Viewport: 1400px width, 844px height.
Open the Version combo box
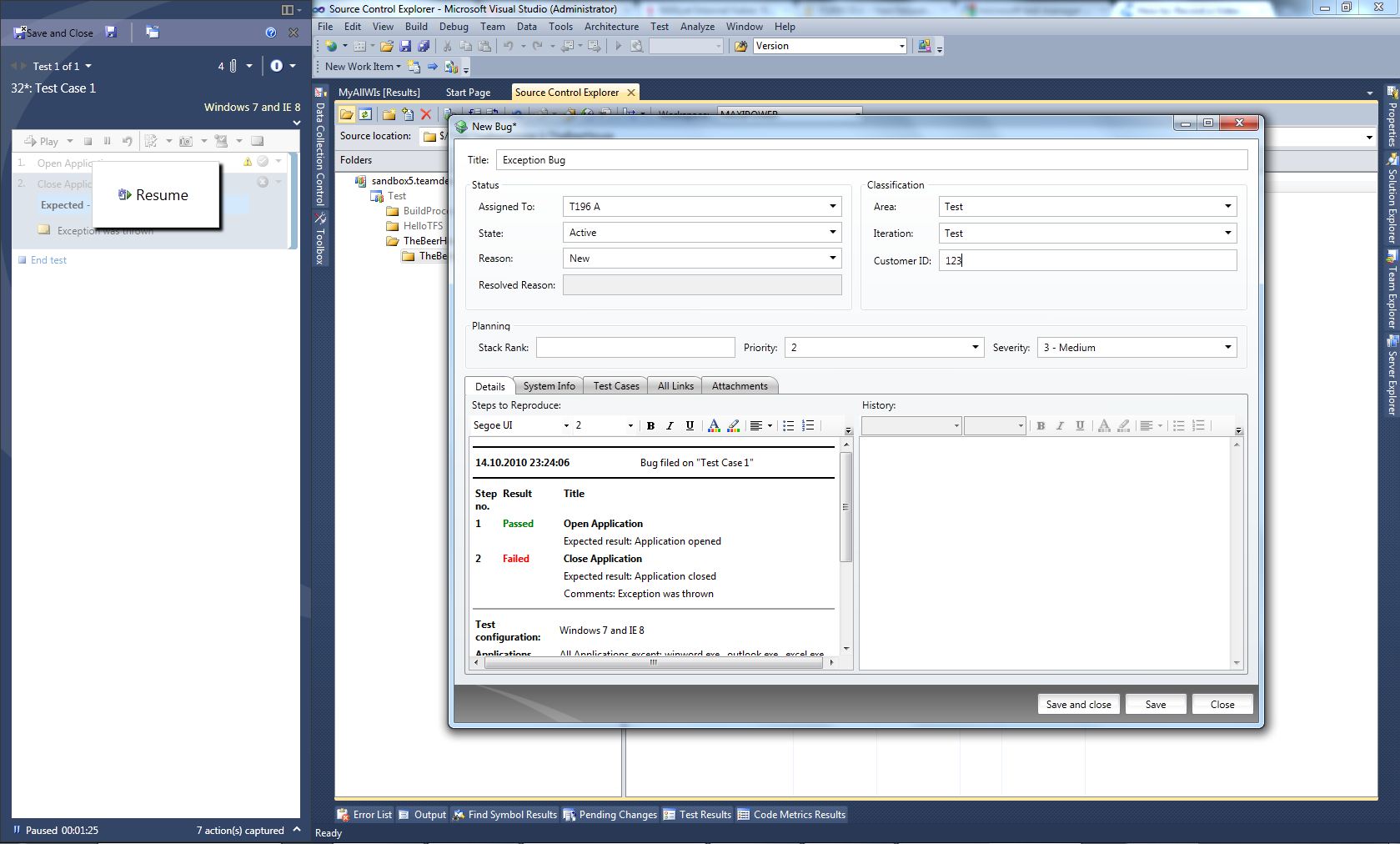click(x=830, y=46)
